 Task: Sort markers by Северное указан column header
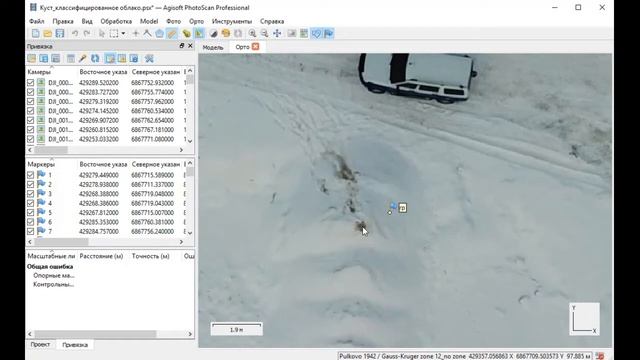[156, 164]
